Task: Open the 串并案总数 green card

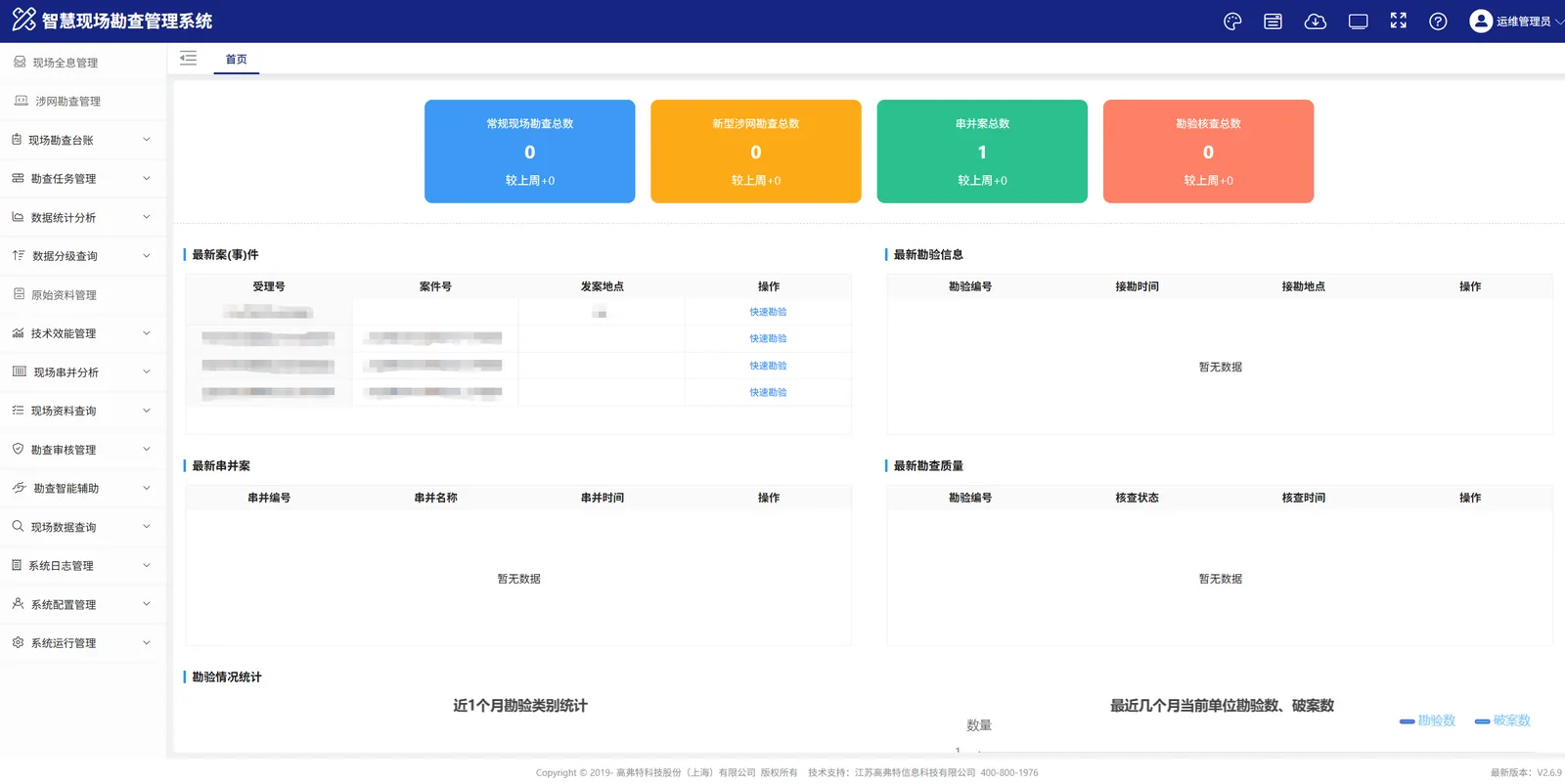Action: 982,152
